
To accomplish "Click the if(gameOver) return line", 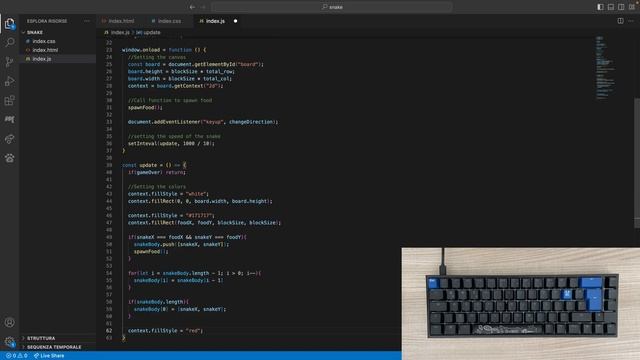I will pyautogui.click(x=157, y=173).
